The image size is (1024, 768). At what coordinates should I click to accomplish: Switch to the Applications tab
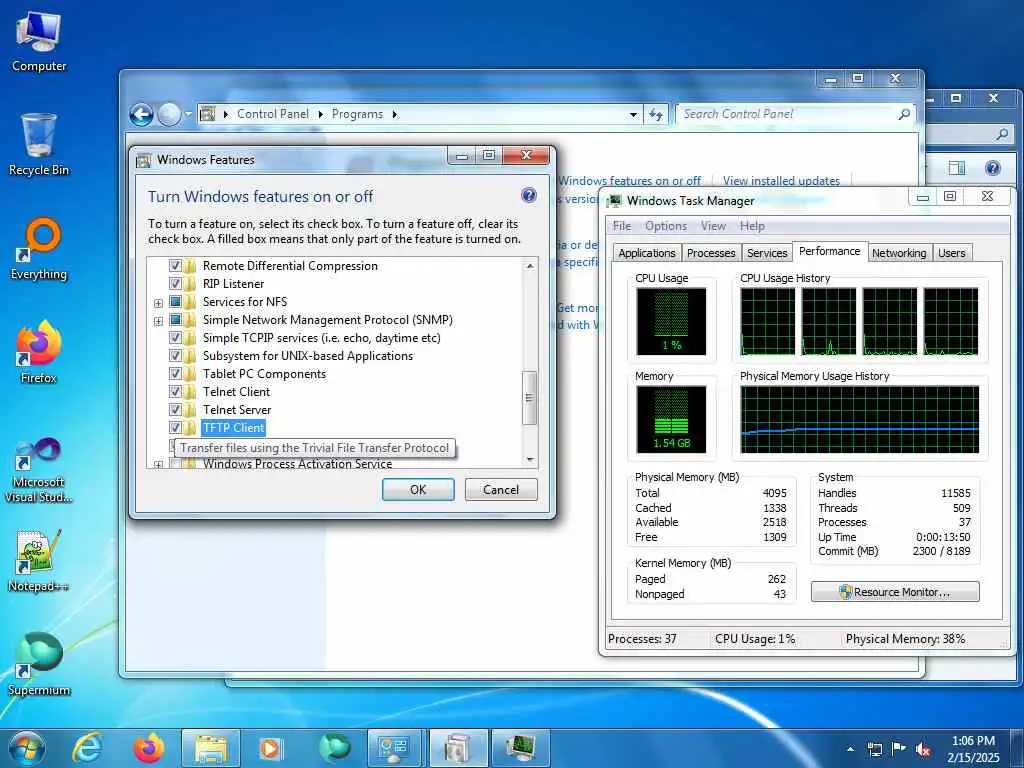(647, 253)
